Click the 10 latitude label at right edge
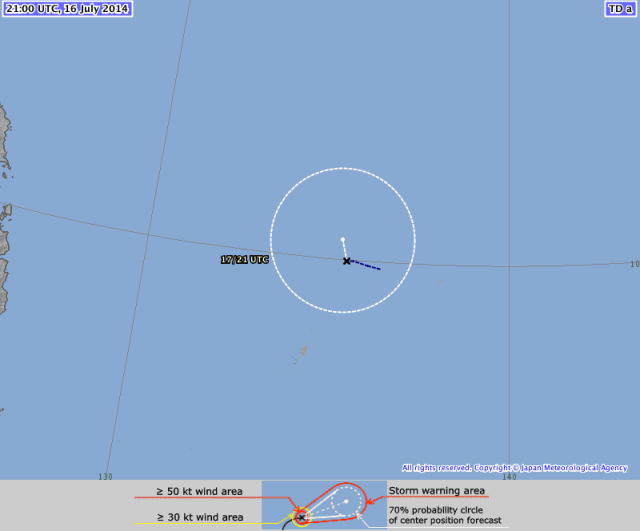The image size is (640, 531). tap(634, 264)
